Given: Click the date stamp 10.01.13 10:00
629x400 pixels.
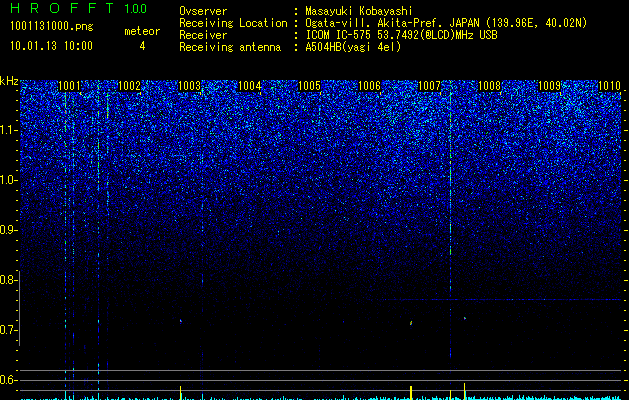Looking at the screenshot, I should pos(51,46).
